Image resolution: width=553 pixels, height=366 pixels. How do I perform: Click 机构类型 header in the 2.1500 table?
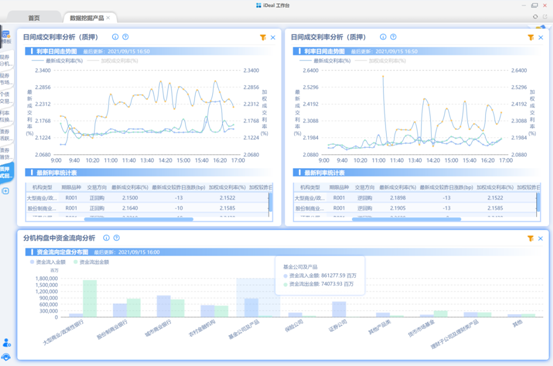tap(42, 187)
